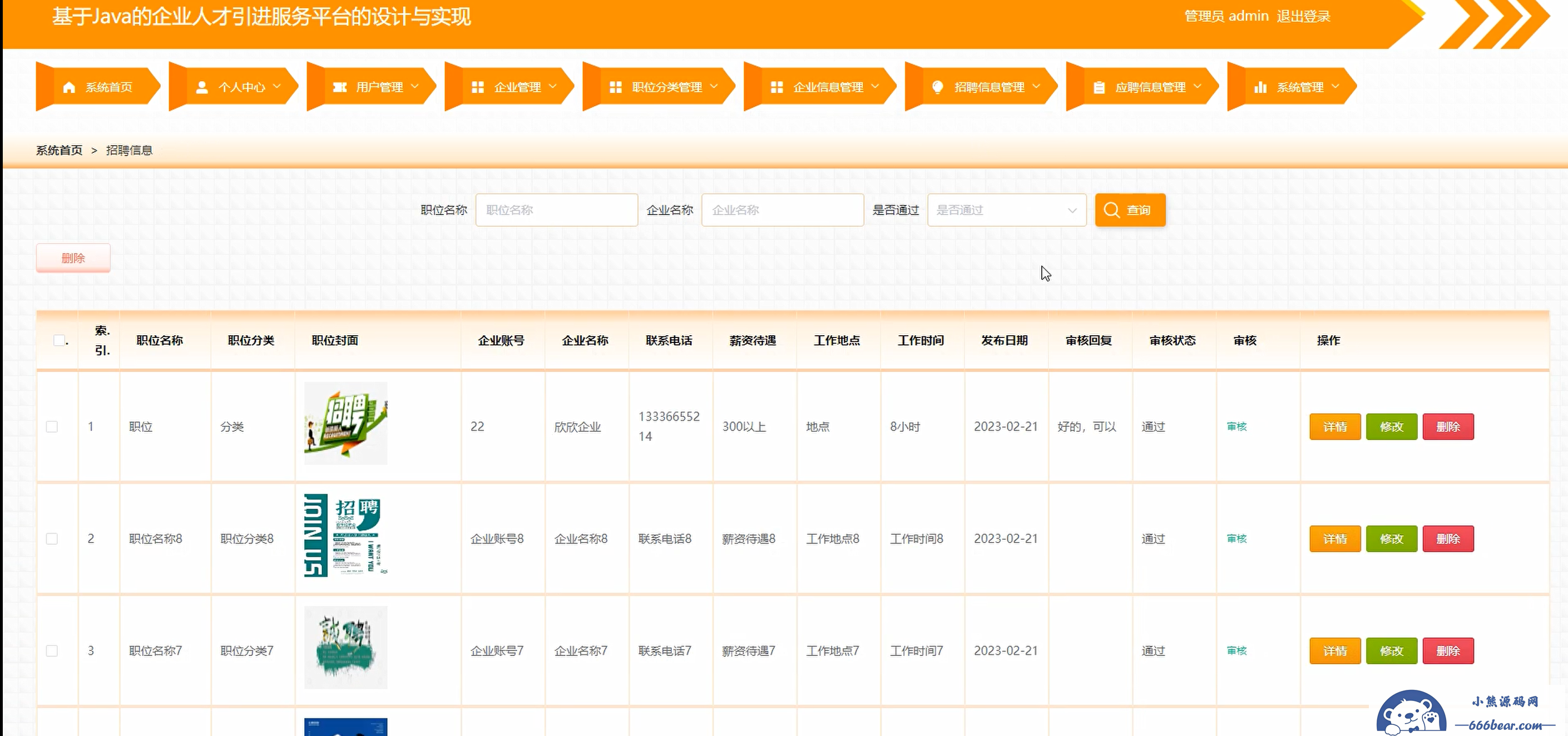Click the magnifier icon on 查询 button

(x=1111, y=210)
